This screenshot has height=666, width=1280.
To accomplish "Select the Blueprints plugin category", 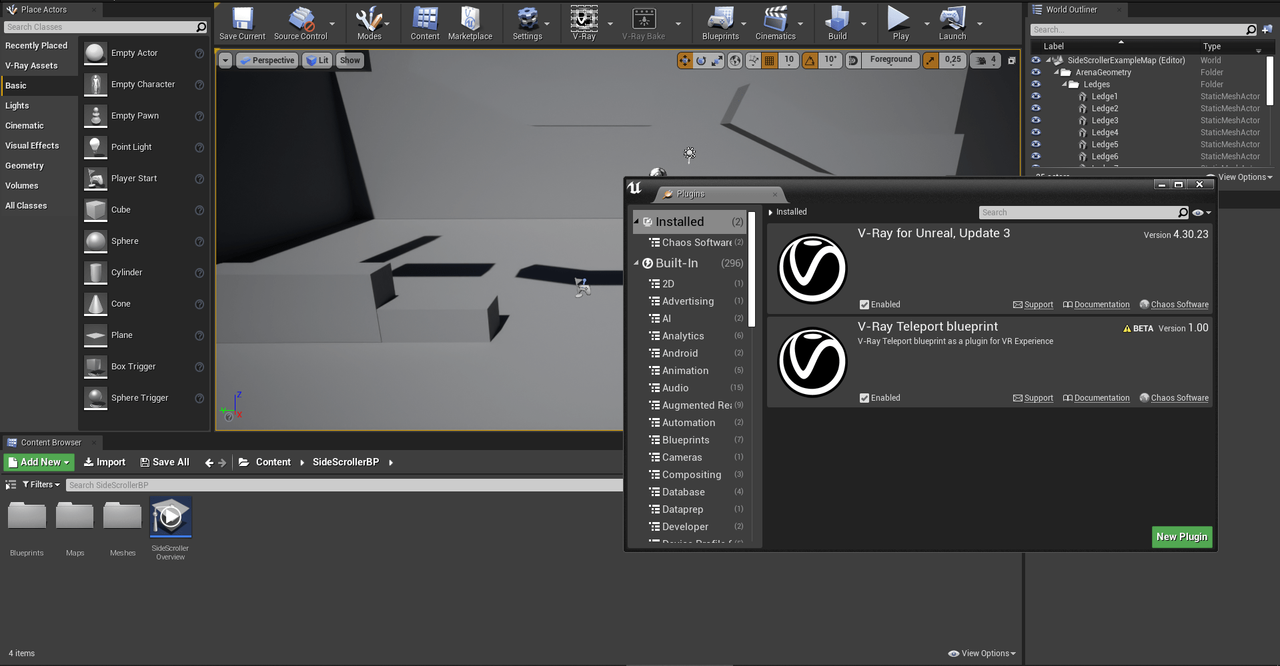I will (686, 440).
